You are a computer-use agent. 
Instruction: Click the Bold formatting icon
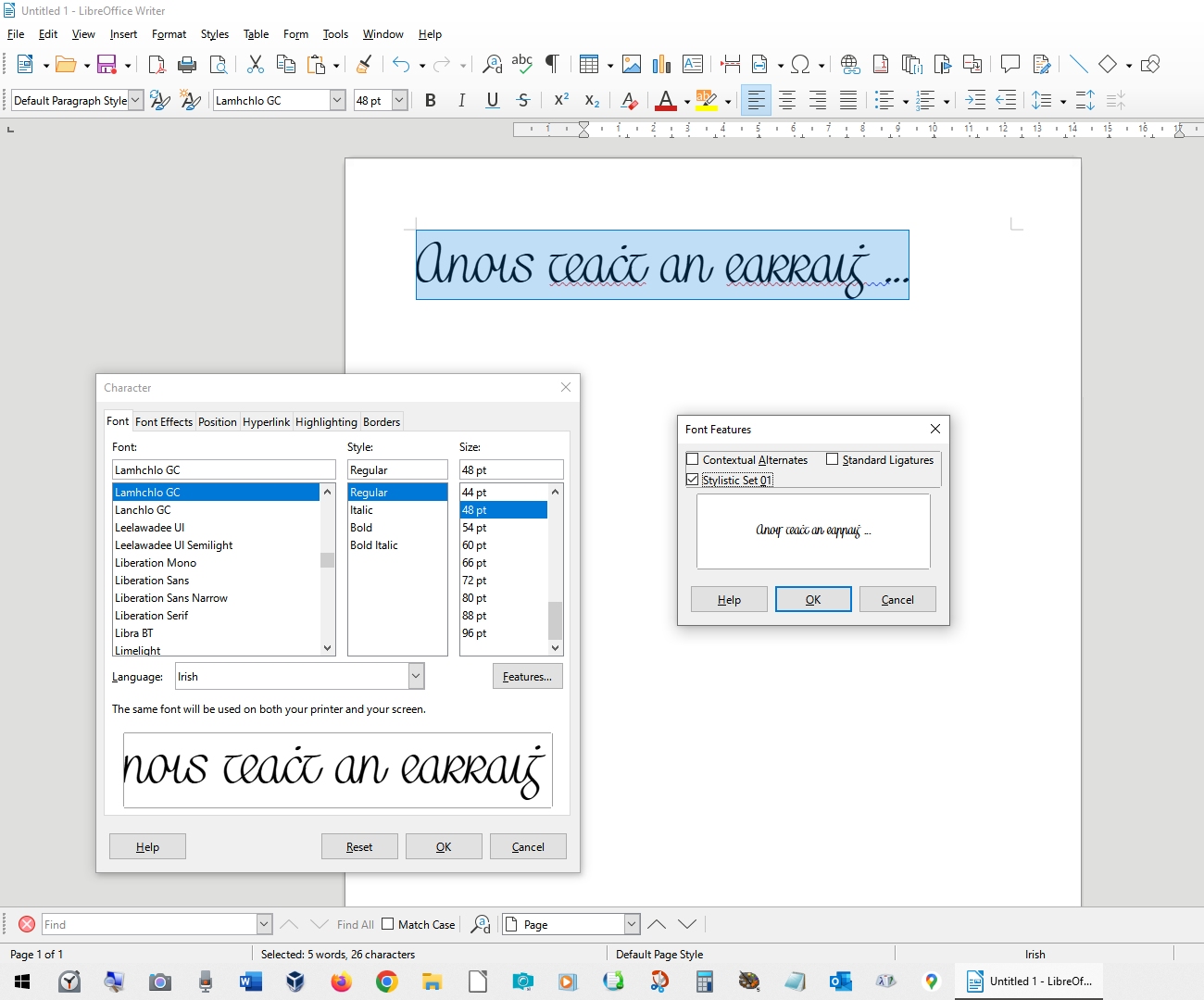(430, 100)
